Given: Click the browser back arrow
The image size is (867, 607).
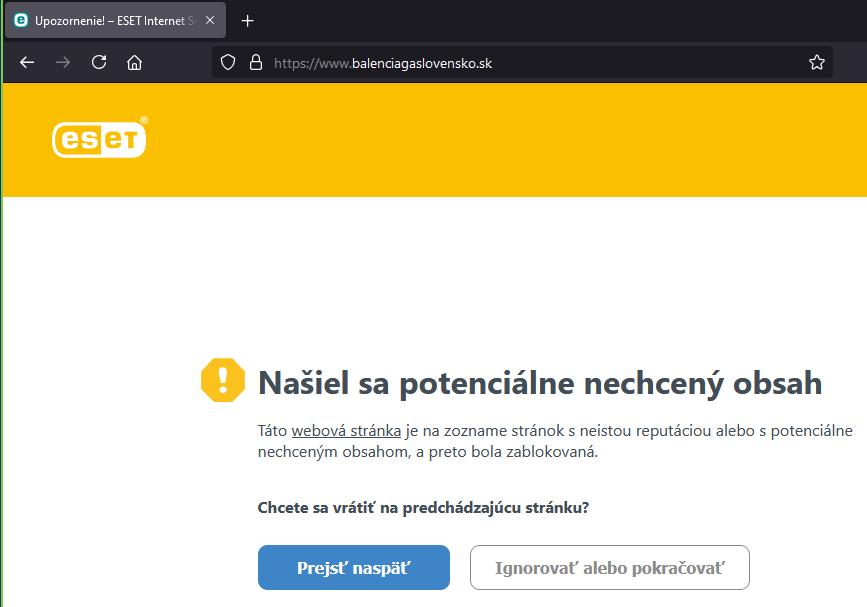Looking at the screenshot, I should (x=27, y=62).
